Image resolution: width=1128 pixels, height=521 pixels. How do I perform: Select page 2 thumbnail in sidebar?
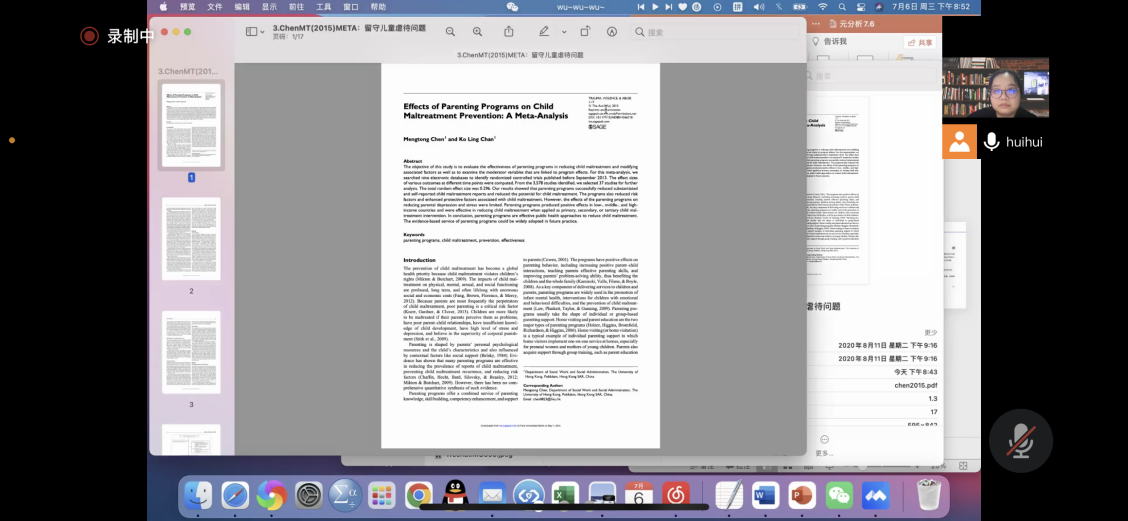(191, 240)
